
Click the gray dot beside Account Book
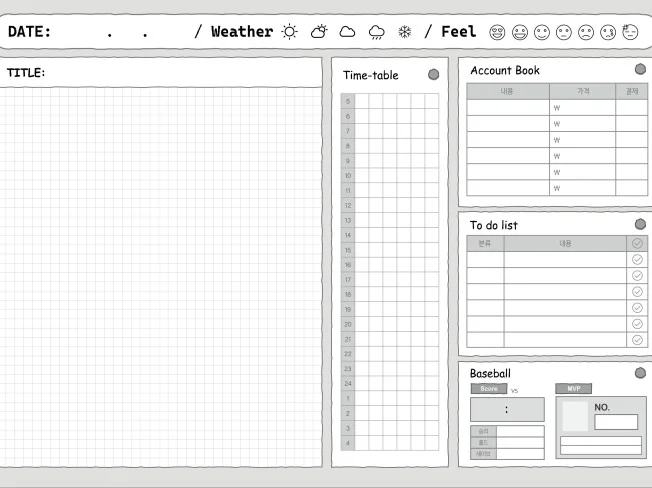(x=640, y=70)
